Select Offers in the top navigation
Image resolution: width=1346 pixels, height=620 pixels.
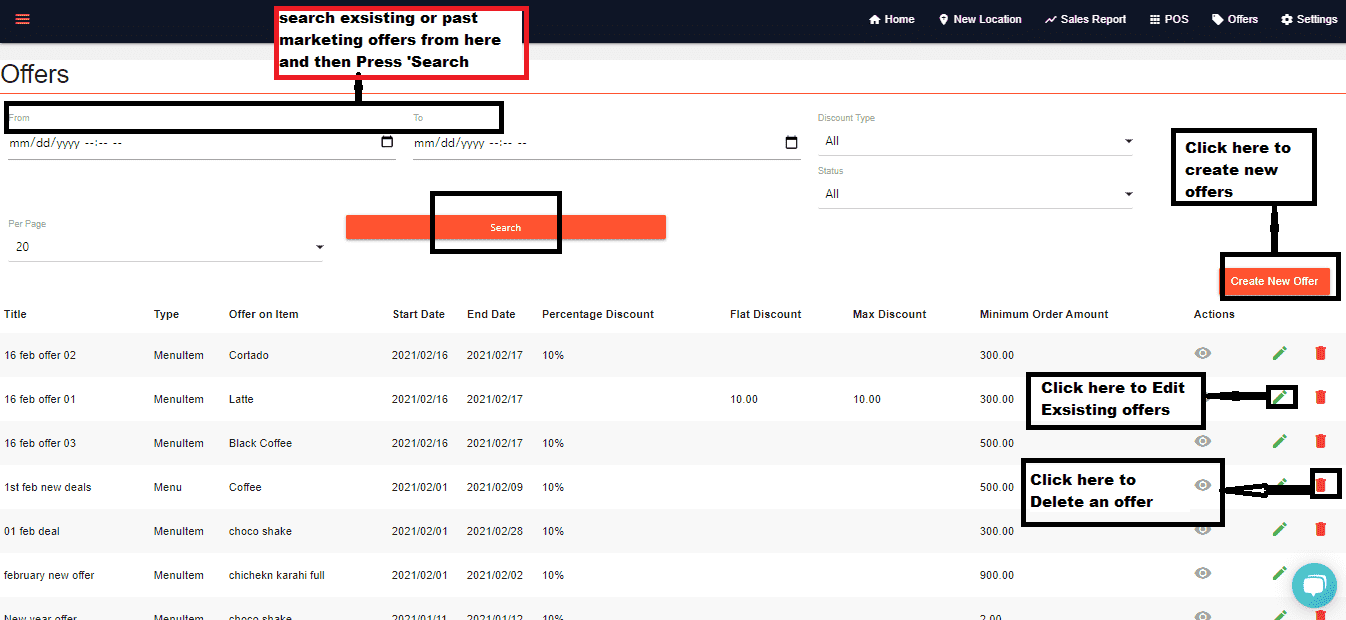(x=1235, y=19)
